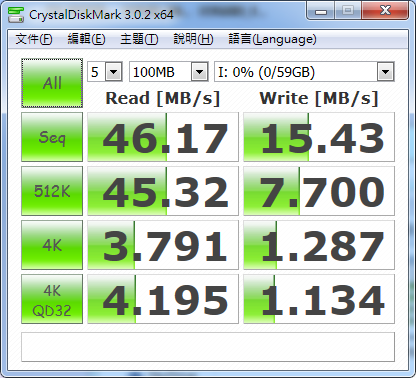Start the 4K benchmark test
The image size is (416, 378).
point(52,245)
